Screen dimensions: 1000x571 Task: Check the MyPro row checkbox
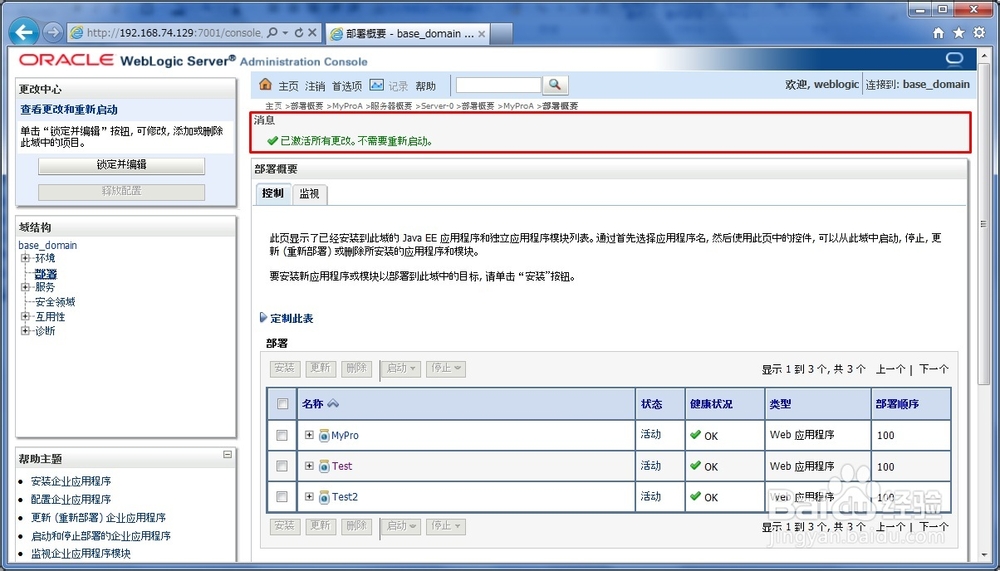tap(282, 435)
